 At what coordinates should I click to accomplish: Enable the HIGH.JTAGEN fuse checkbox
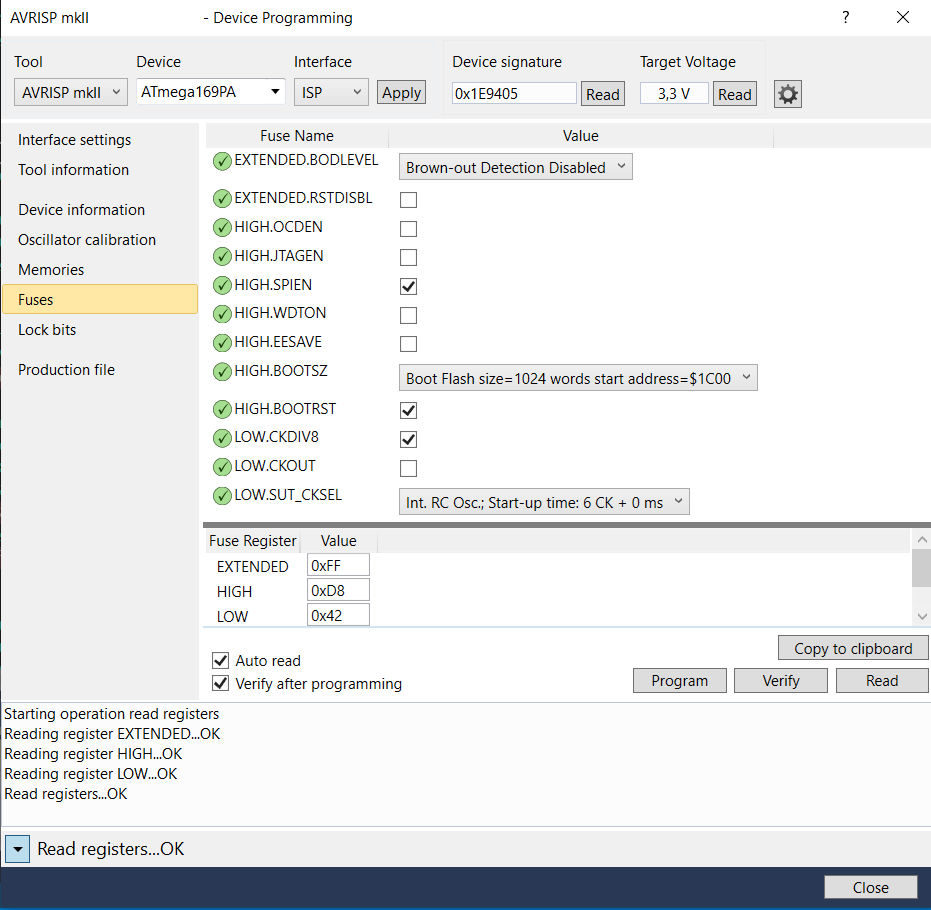click(408, 257)
